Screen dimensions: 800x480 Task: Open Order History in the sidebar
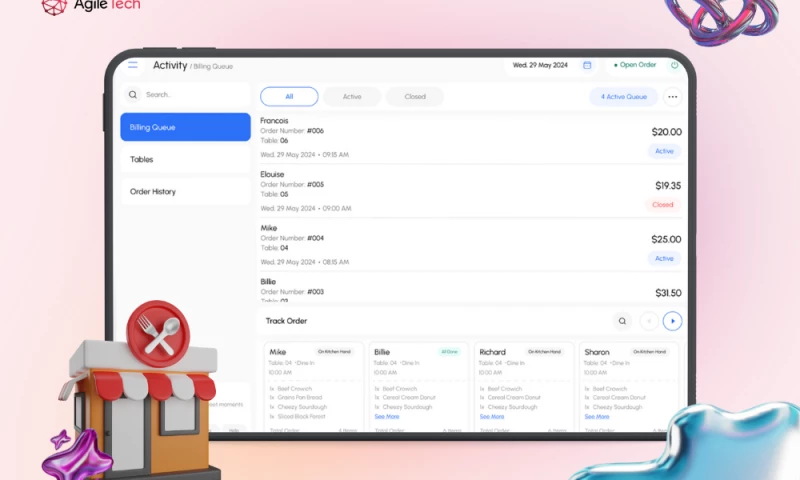[153, 191]
